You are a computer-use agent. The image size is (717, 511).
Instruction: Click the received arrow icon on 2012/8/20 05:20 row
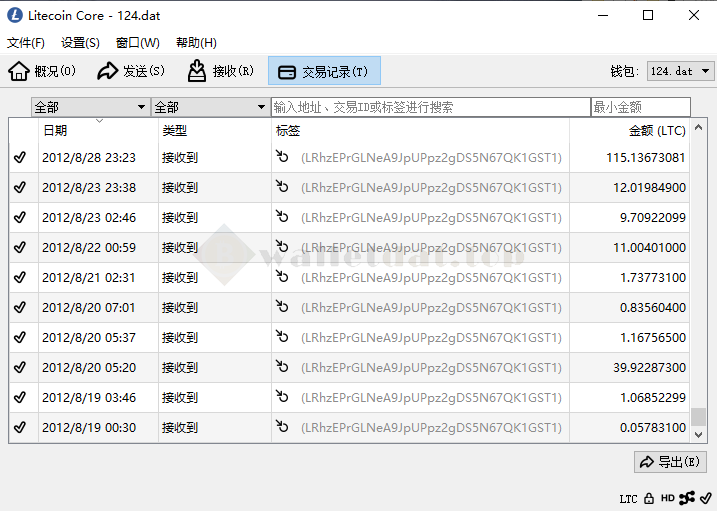click(283, 367)
